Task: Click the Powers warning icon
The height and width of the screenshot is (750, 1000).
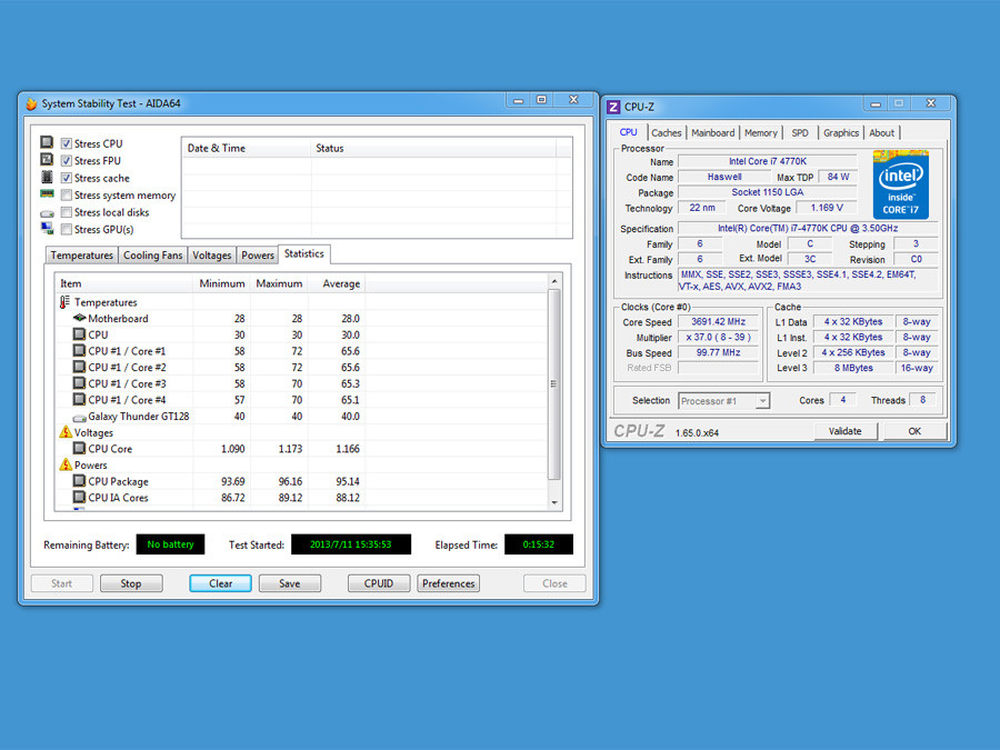Action: [x=66, y=465]
